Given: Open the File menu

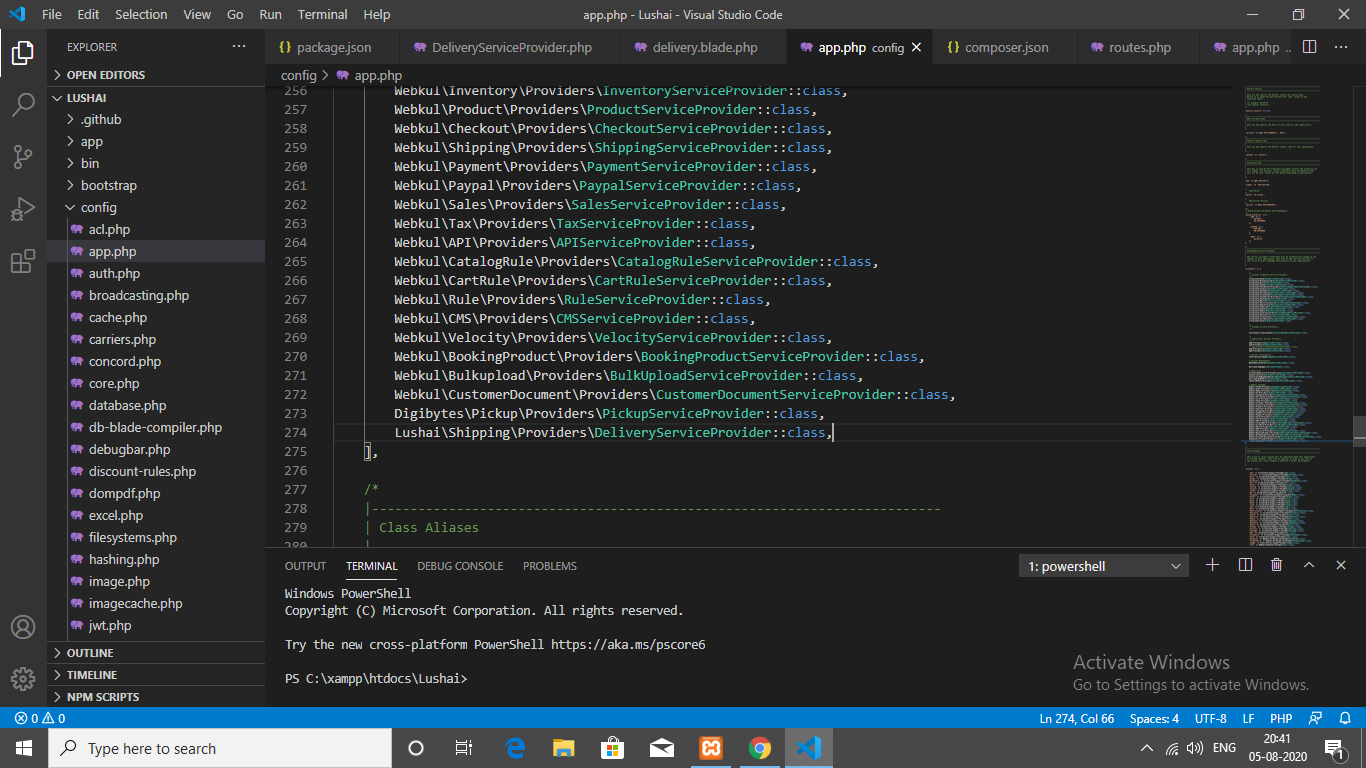Looking at the screenshot, I should [x=52, y=15].
